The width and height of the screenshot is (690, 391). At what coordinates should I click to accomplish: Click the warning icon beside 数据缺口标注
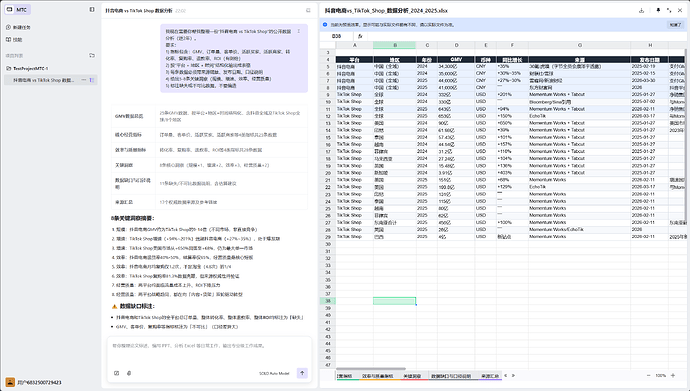114,306
